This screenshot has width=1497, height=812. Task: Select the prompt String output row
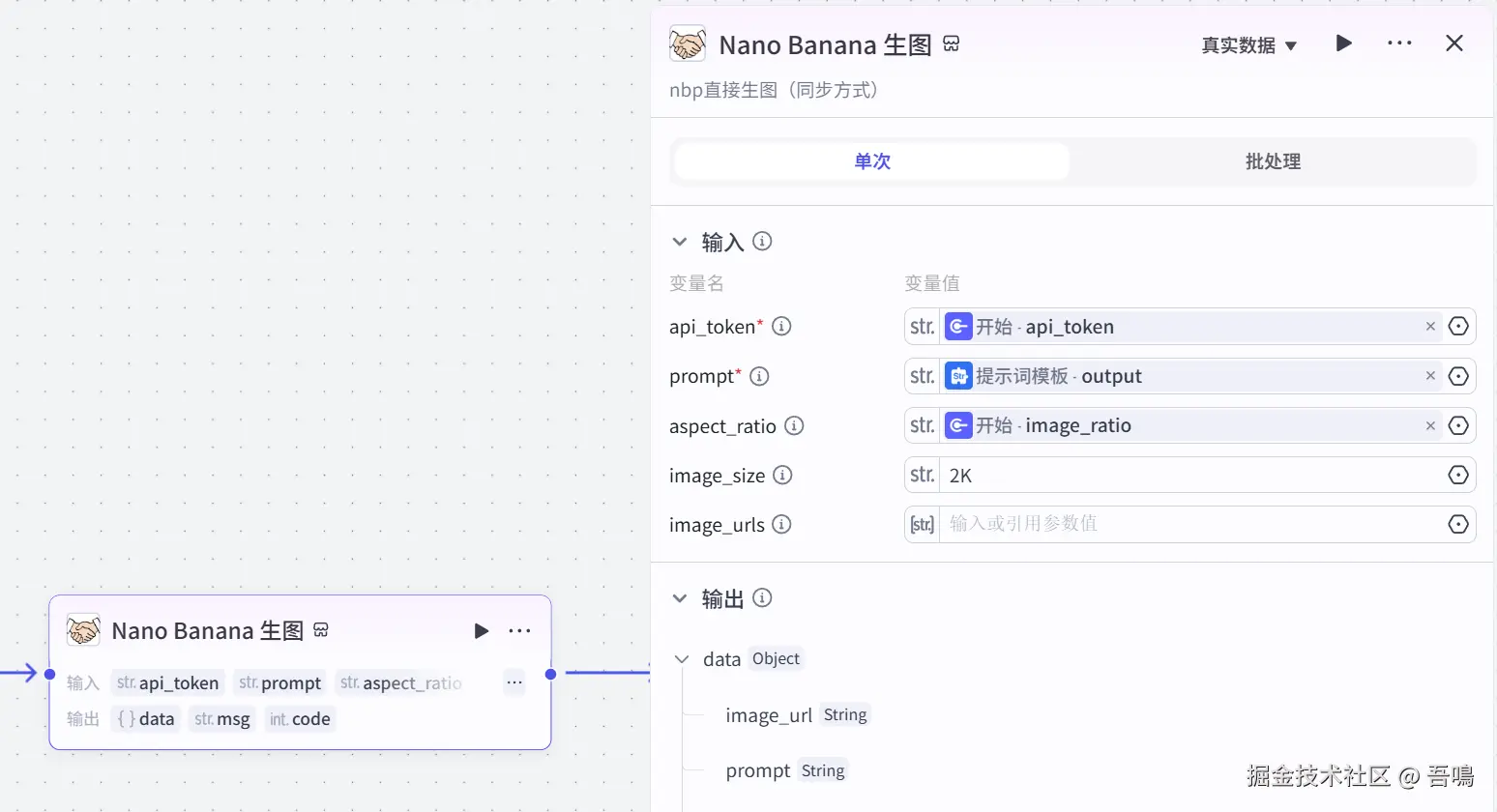[786, 770]
